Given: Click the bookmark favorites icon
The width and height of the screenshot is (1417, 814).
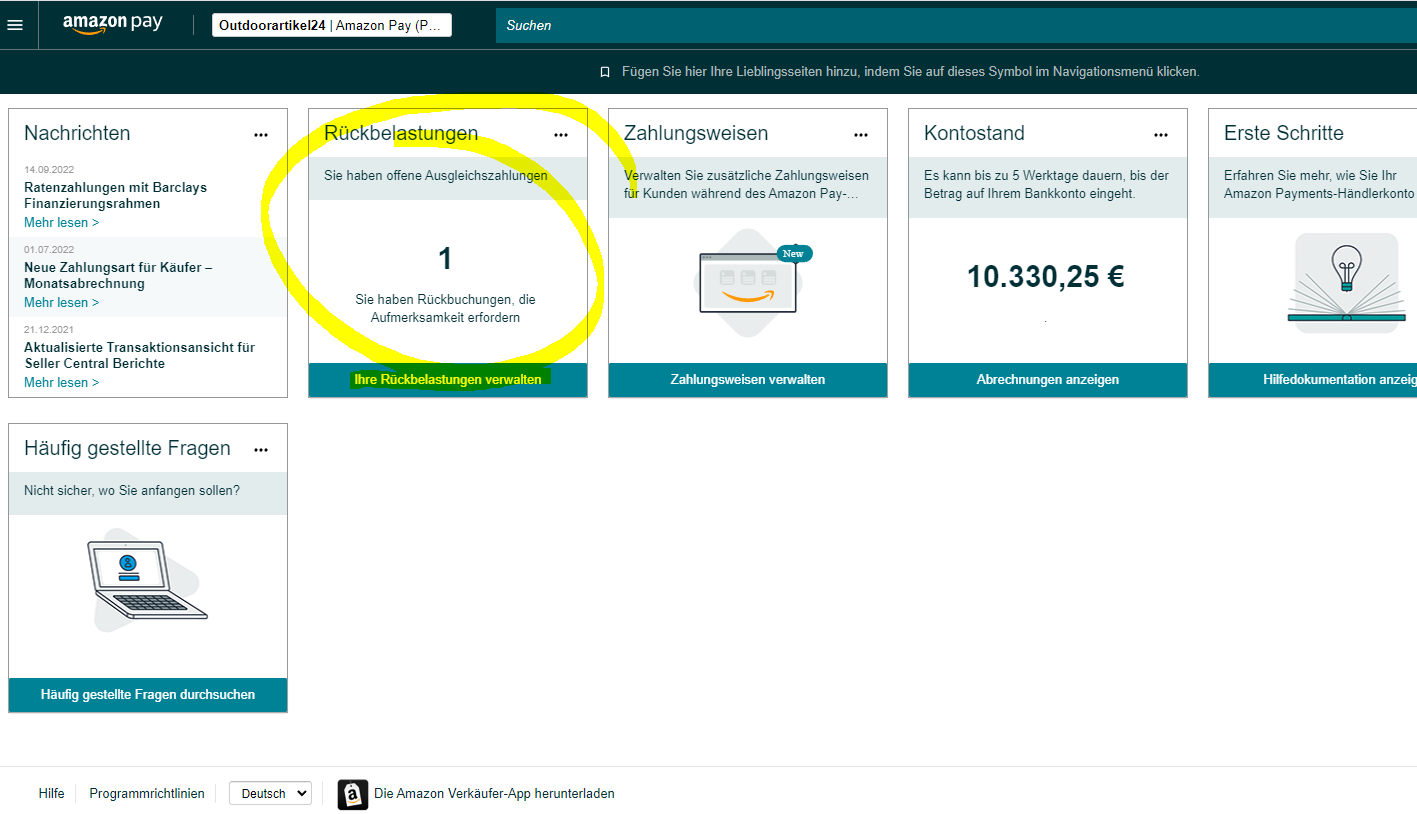Looking at the screenshot, I should tap(604, 72).
